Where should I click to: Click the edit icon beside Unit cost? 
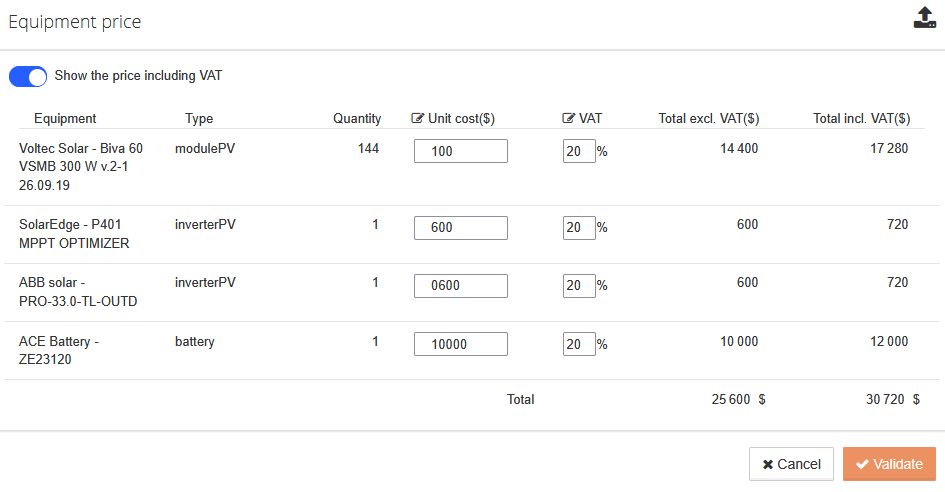[418, 118]
